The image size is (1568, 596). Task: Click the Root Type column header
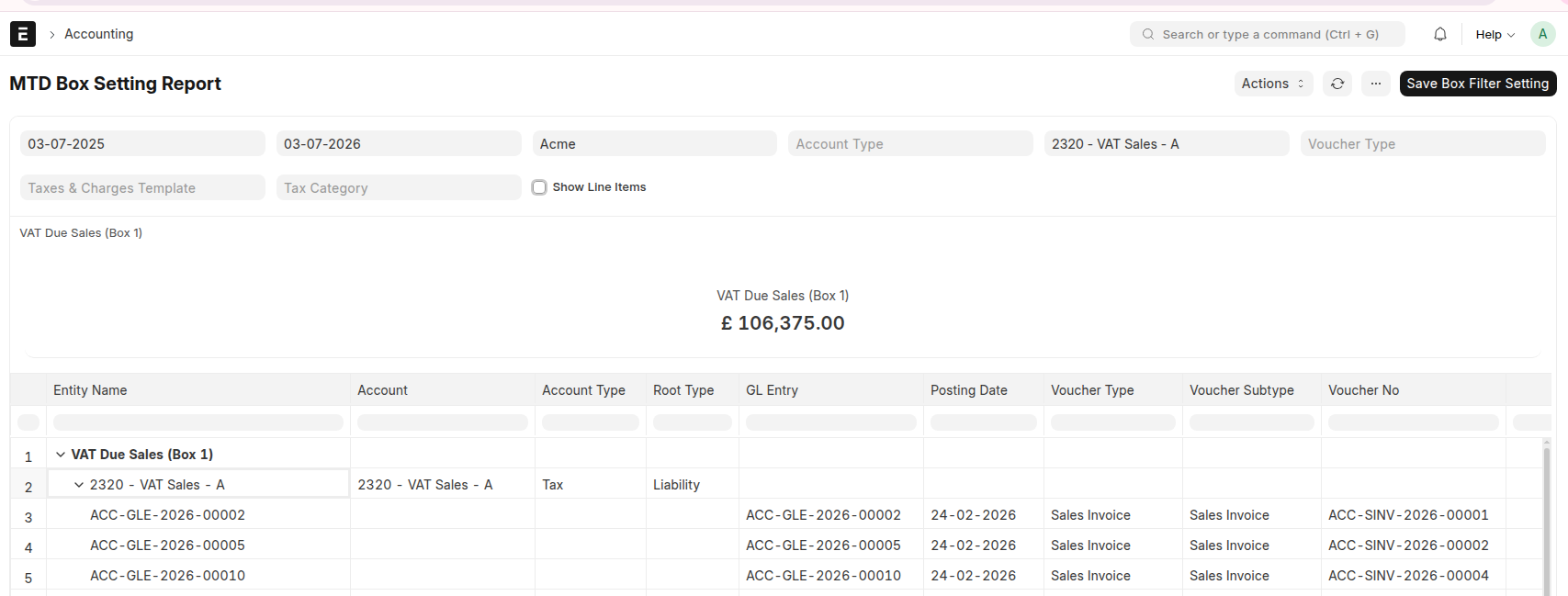pos(693,390)
